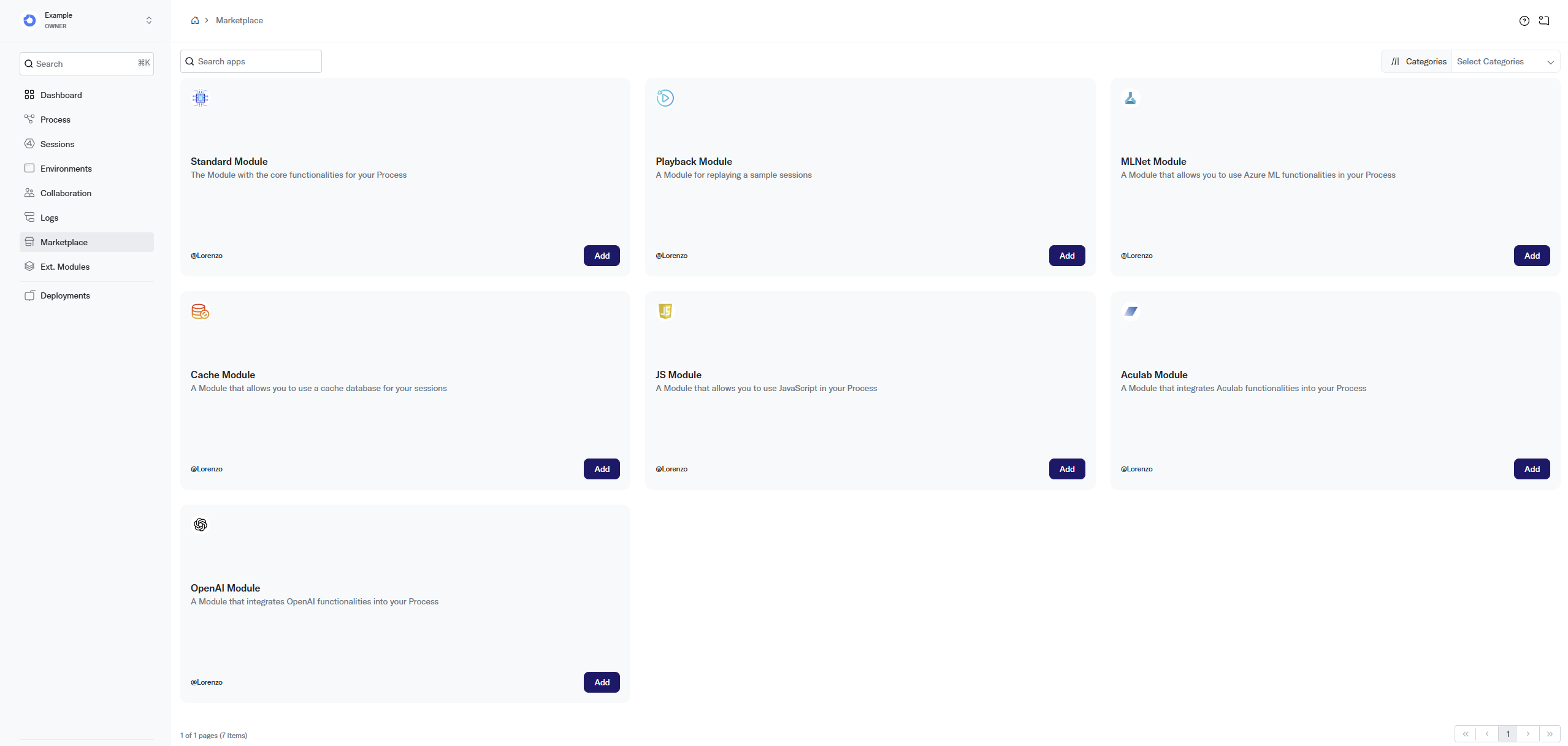The image size is (1568, 746).
Task: Open Ext. Modules page
Action: coord(86,267)
